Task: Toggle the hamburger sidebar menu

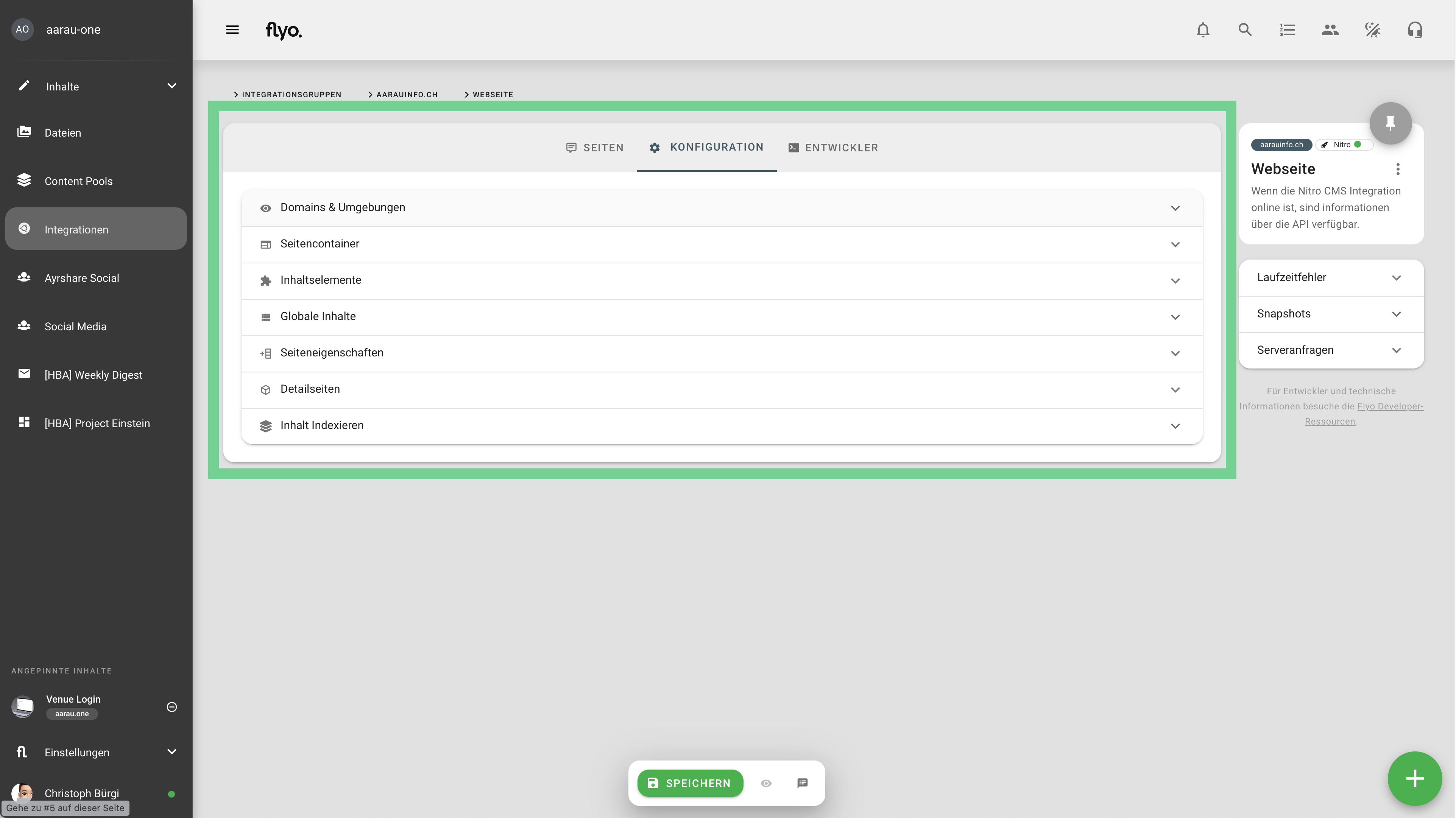Action: 232,30
